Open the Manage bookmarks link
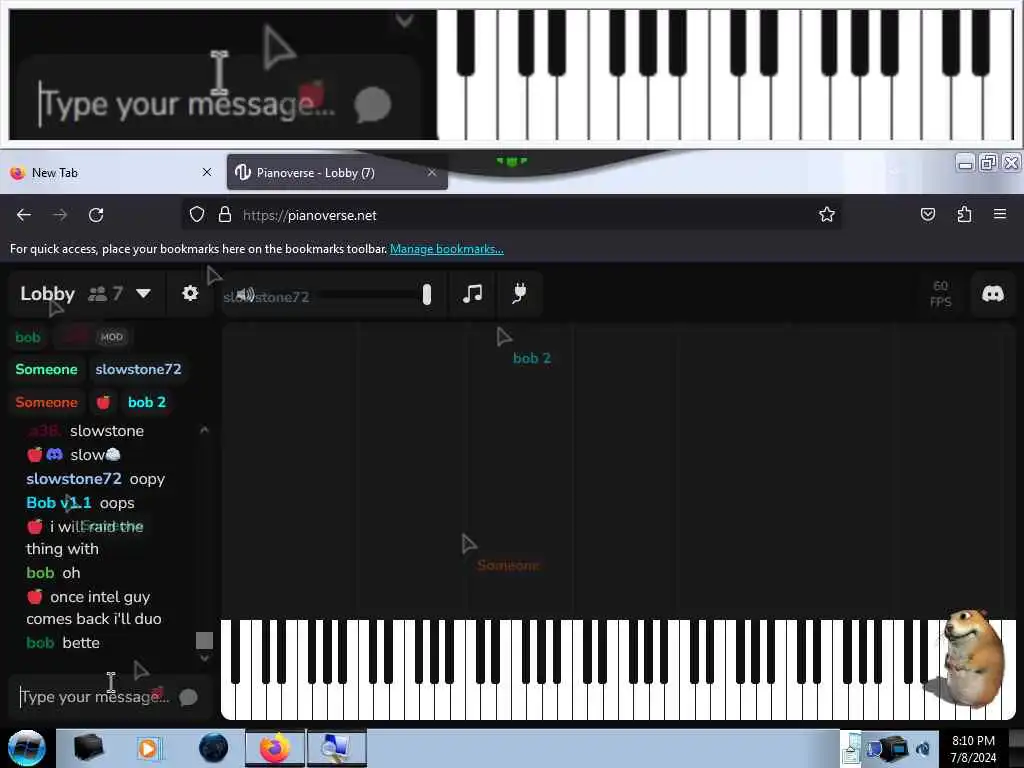 pos(447,249)
